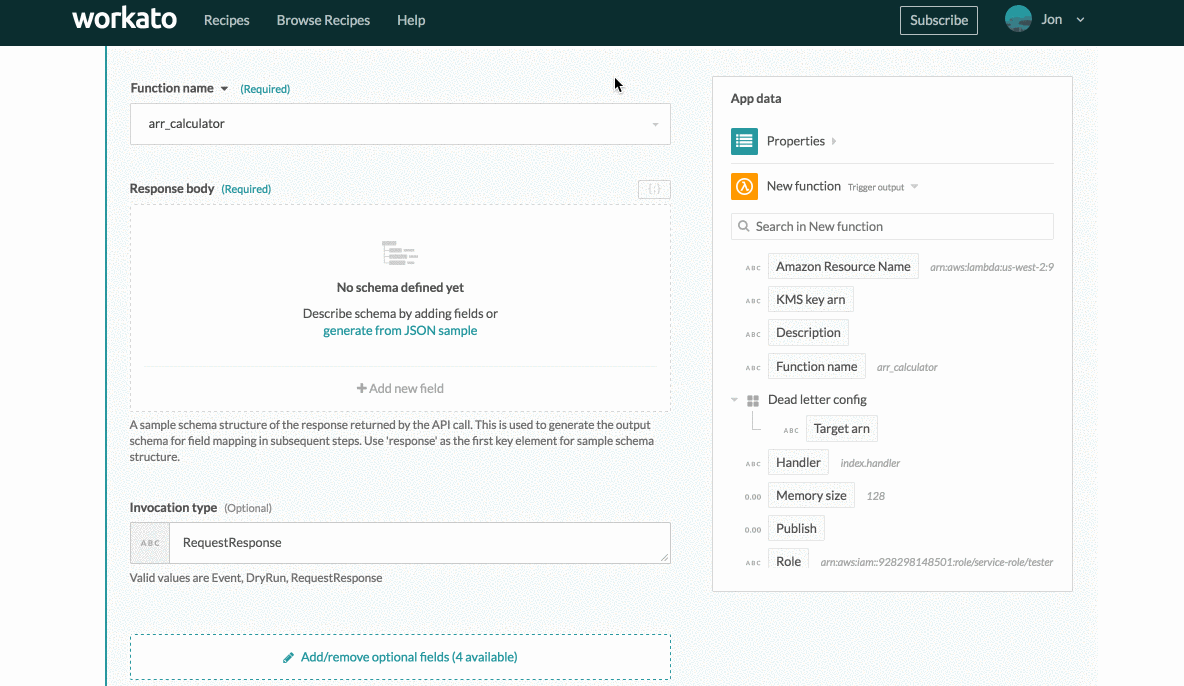Click the Dead letter config grid icon
Viewport: 1184px width, 686px height.
[x=753, y=400]
